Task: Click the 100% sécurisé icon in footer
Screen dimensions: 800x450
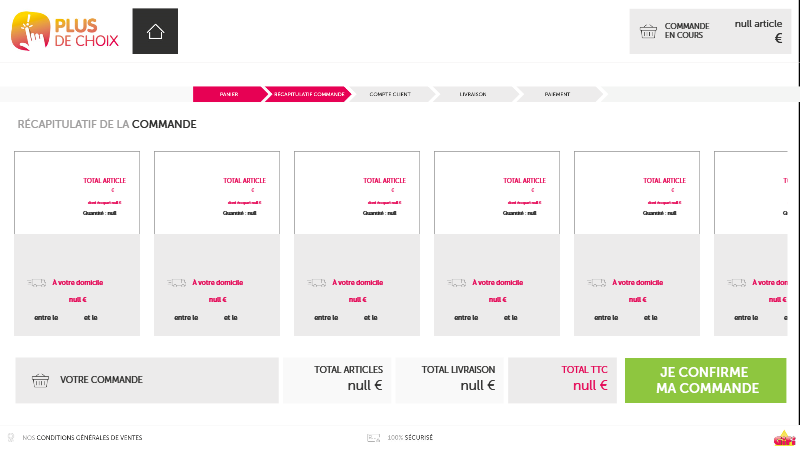Action: tap(373, 437)
